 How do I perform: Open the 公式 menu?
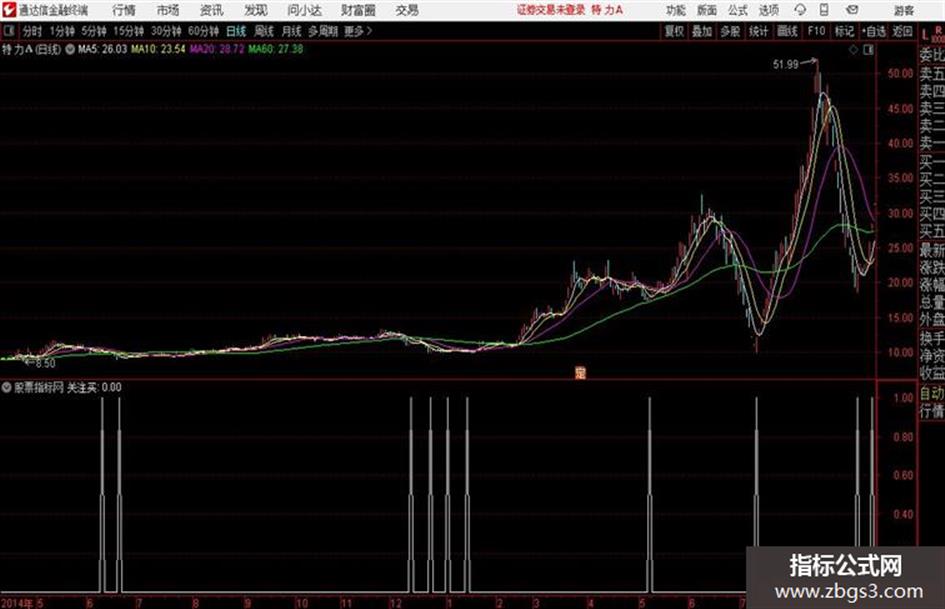click(x=738, y=10)
